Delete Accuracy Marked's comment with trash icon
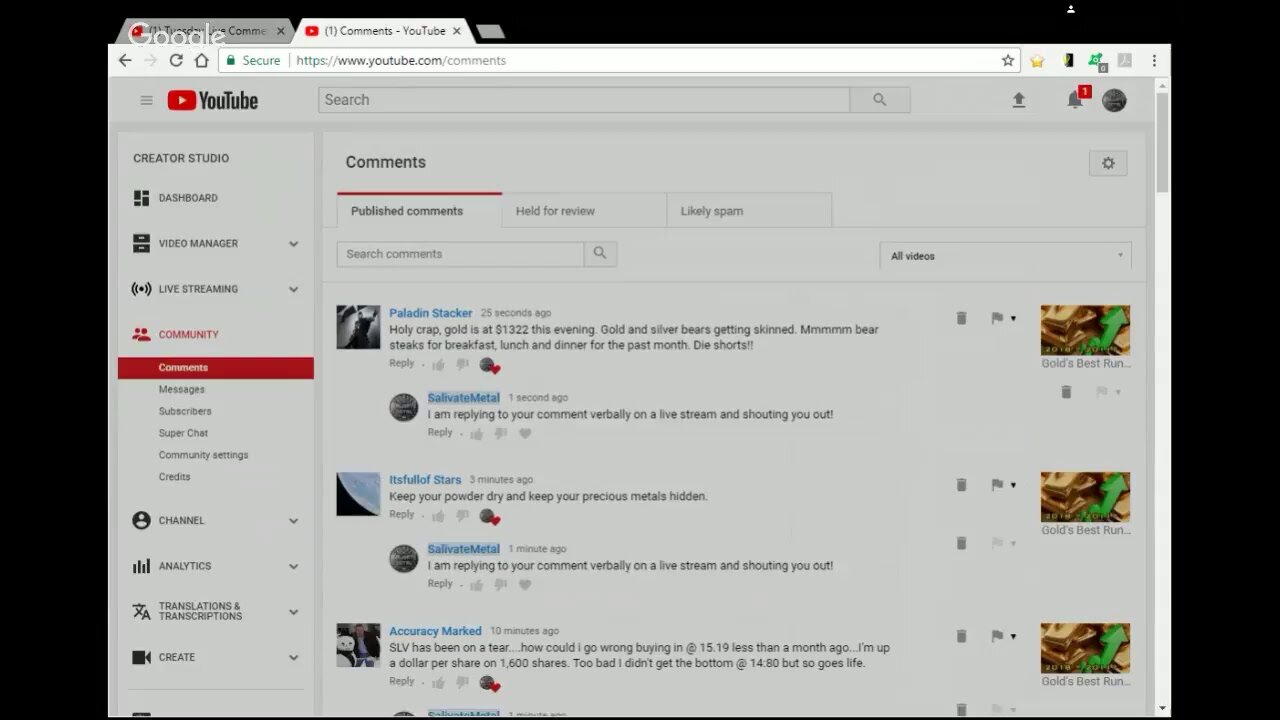Image resolution: width=1280 pixels, height=720 pixels. tap(961, 636)
